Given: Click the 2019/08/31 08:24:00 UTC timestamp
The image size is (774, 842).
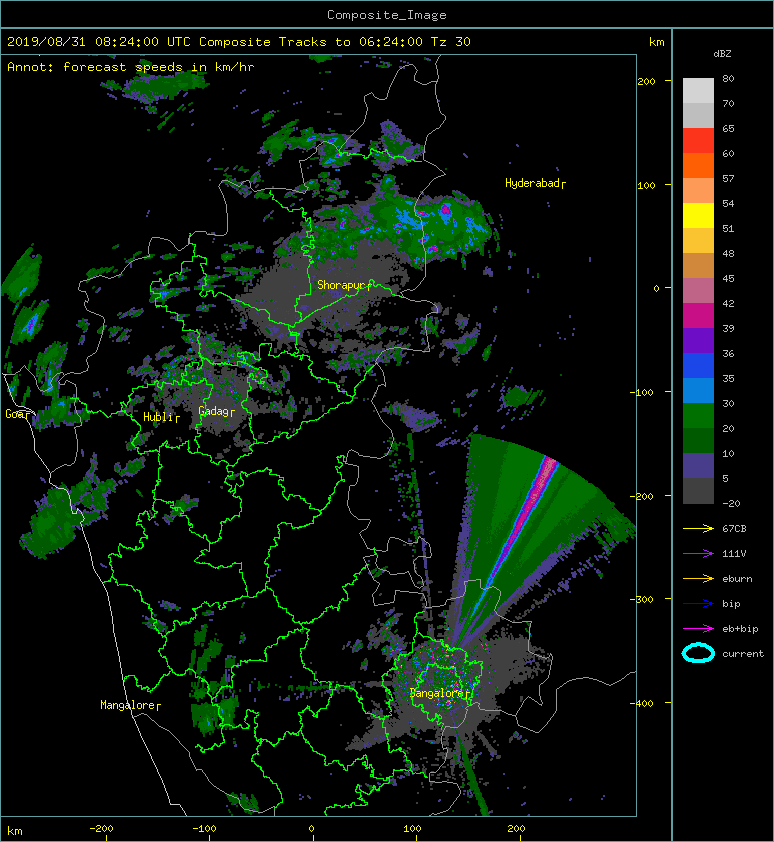Looking at the screenshot, I should point(99,42).
